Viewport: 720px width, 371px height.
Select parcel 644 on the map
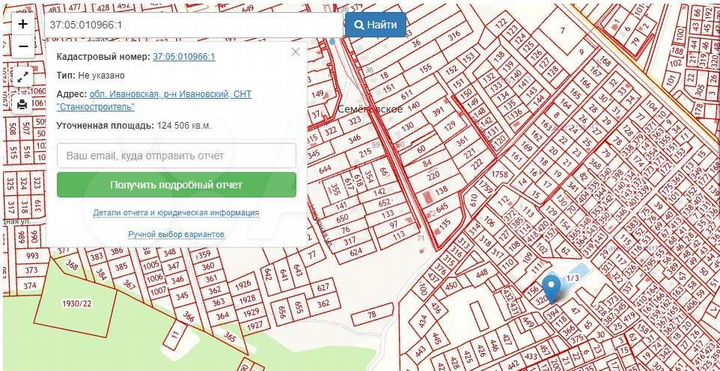click(x=325, y=169)
